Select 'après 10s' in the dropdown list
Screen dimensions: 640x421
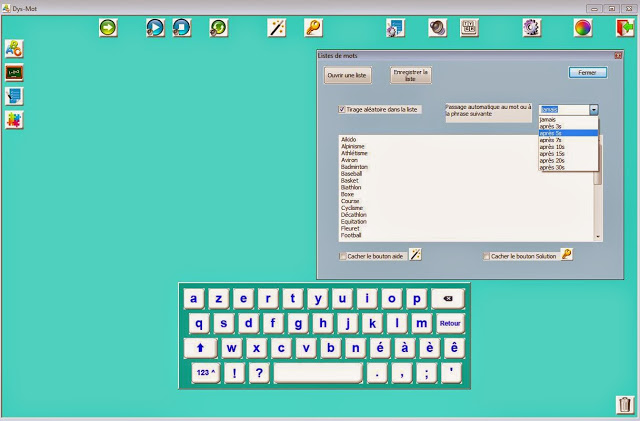point(553,147)
